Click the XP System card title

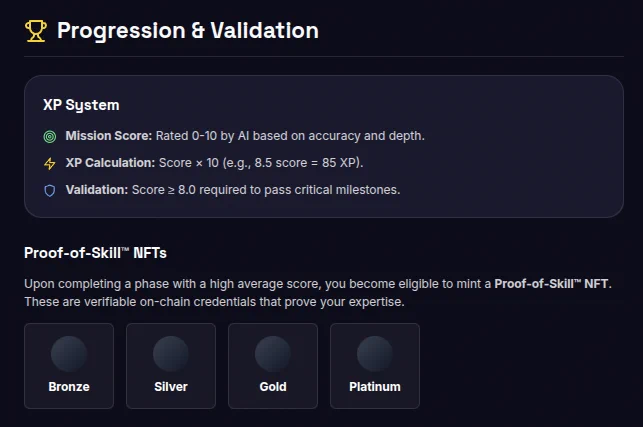tap(81, 105)
